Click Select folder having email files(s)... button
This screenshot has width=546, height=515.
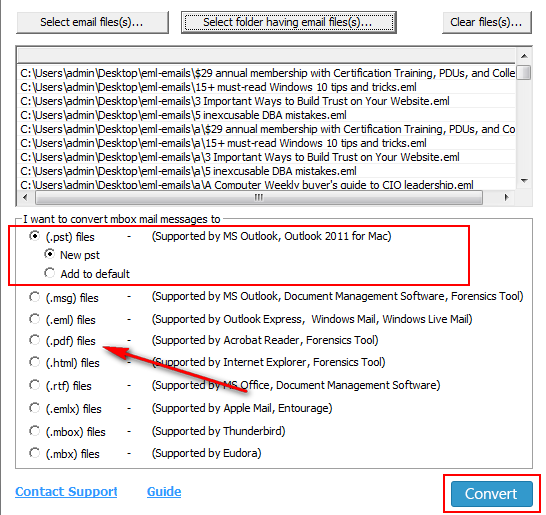click(x=289, y=22)
